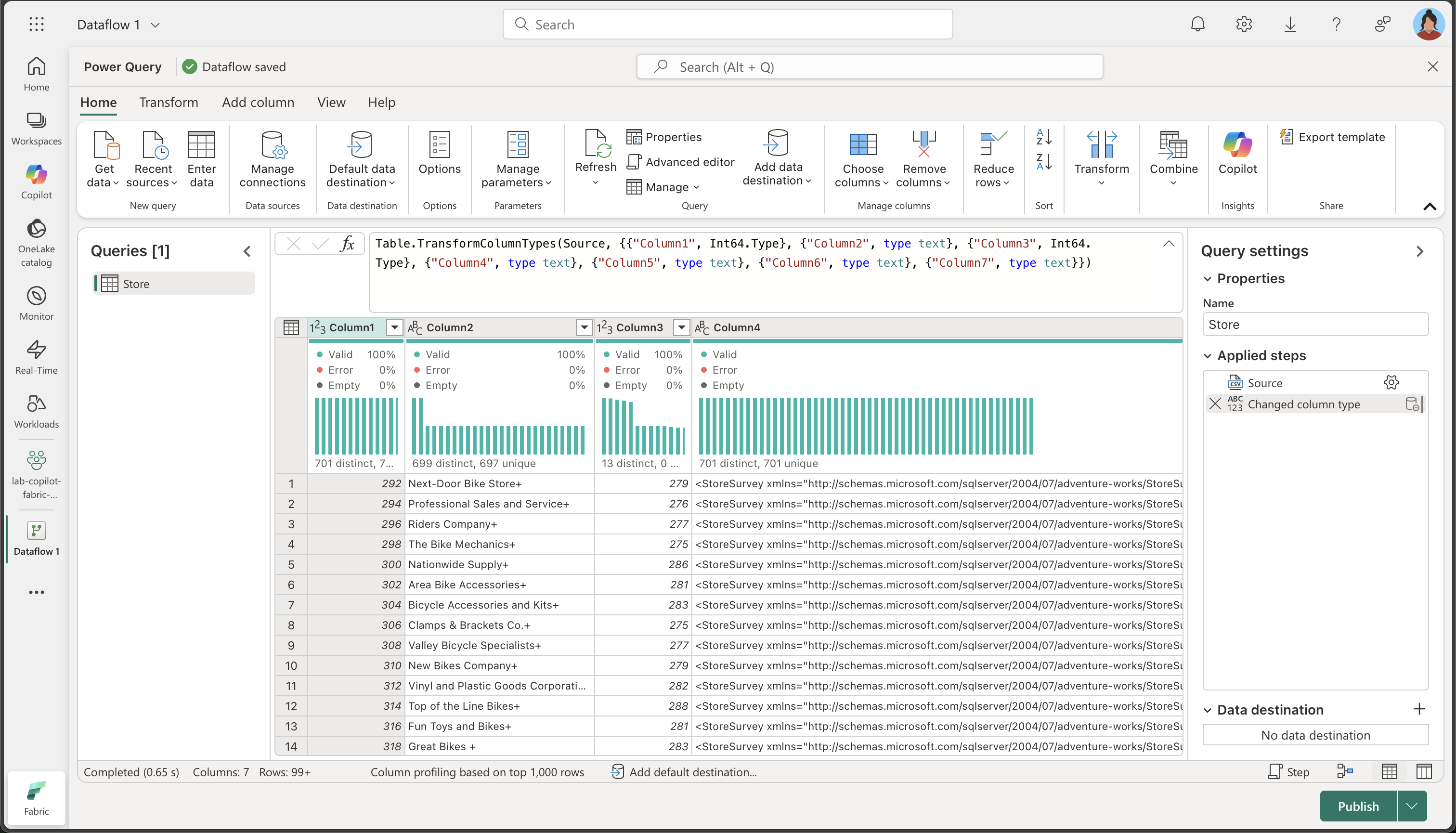Open query Properties
This screenshot has height=833, width=1456.
click(x=664, y=137)
